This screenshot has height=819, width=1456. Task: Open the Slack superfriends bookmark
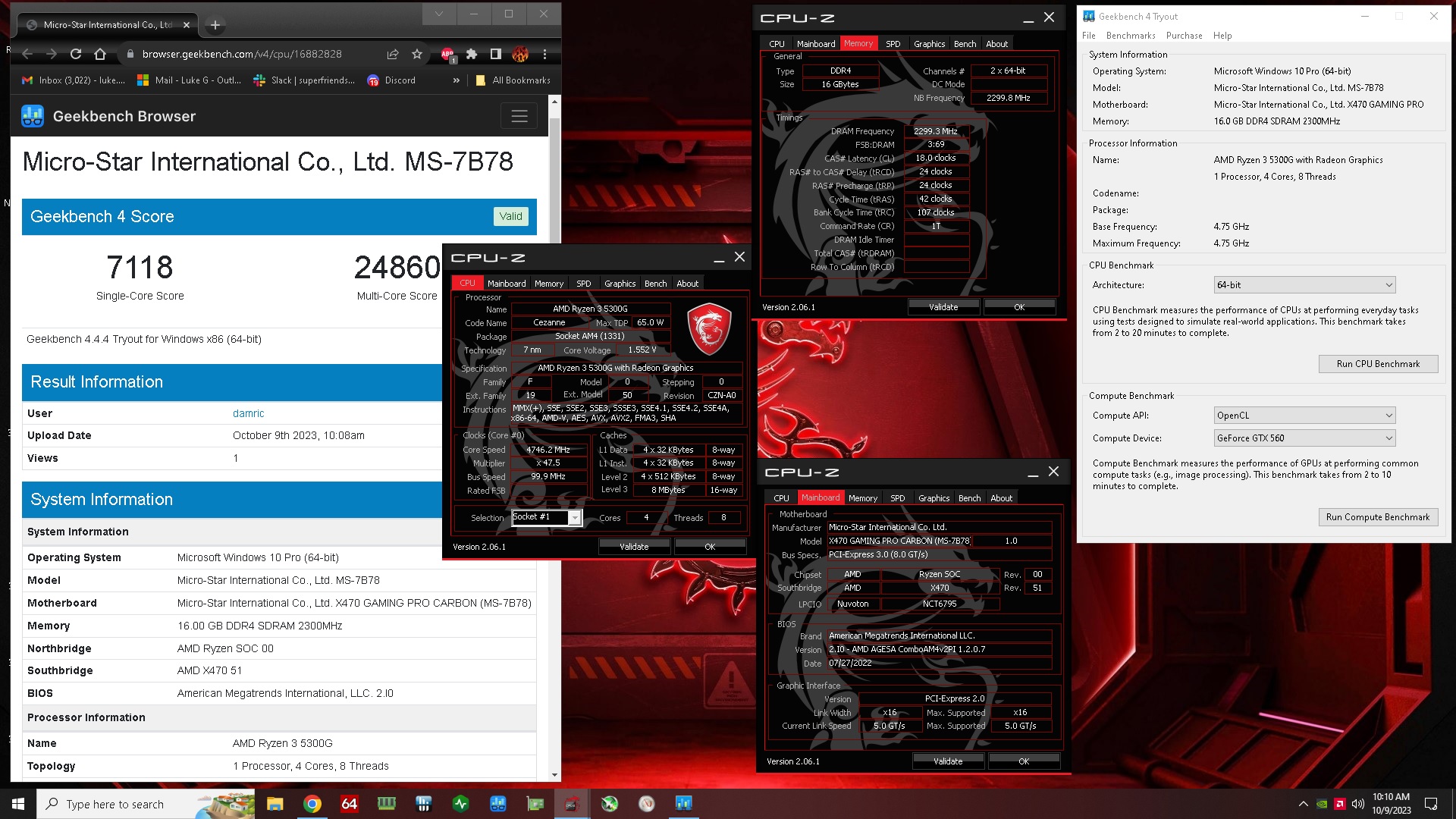(x=304, y=80)
